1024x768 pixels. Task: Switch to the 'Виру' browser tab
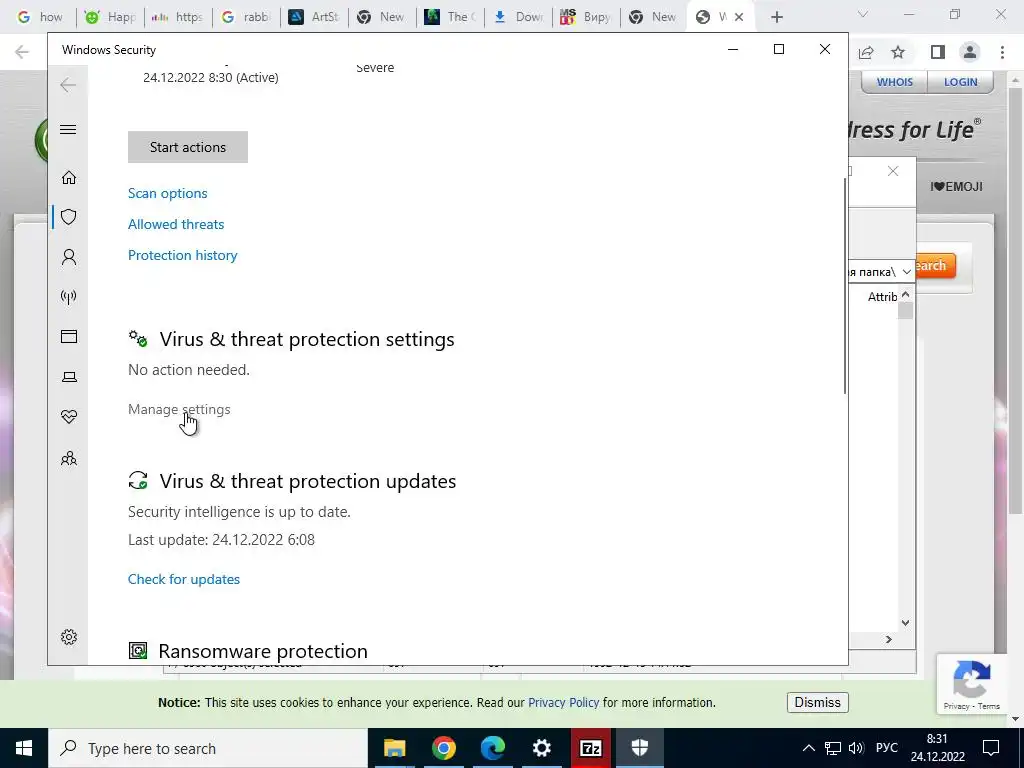(586, 17)
